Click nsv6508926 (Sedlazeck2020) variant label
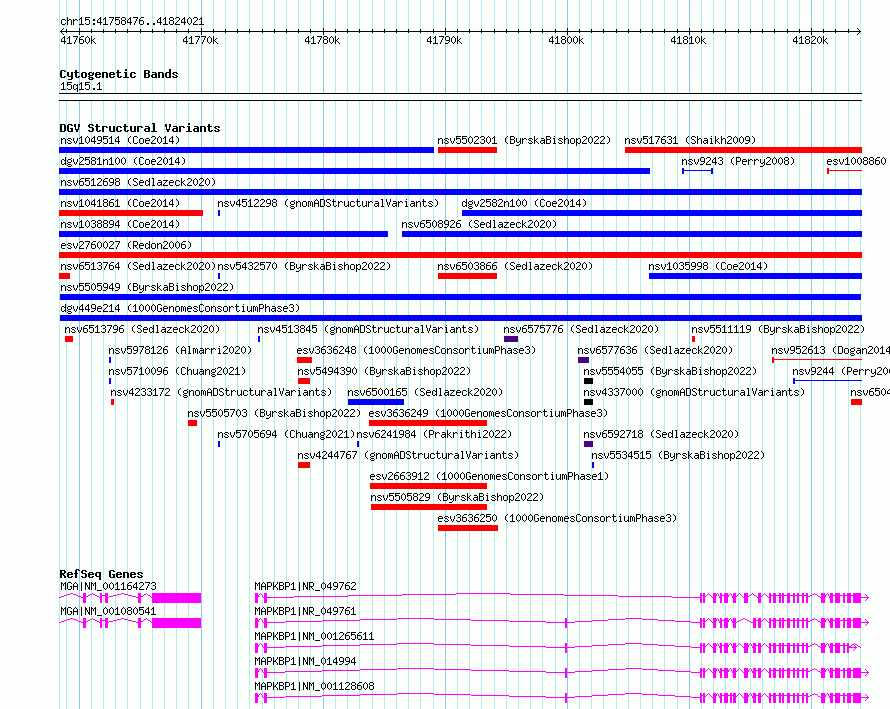Screen dimensions: 890x709 [479, 224]
